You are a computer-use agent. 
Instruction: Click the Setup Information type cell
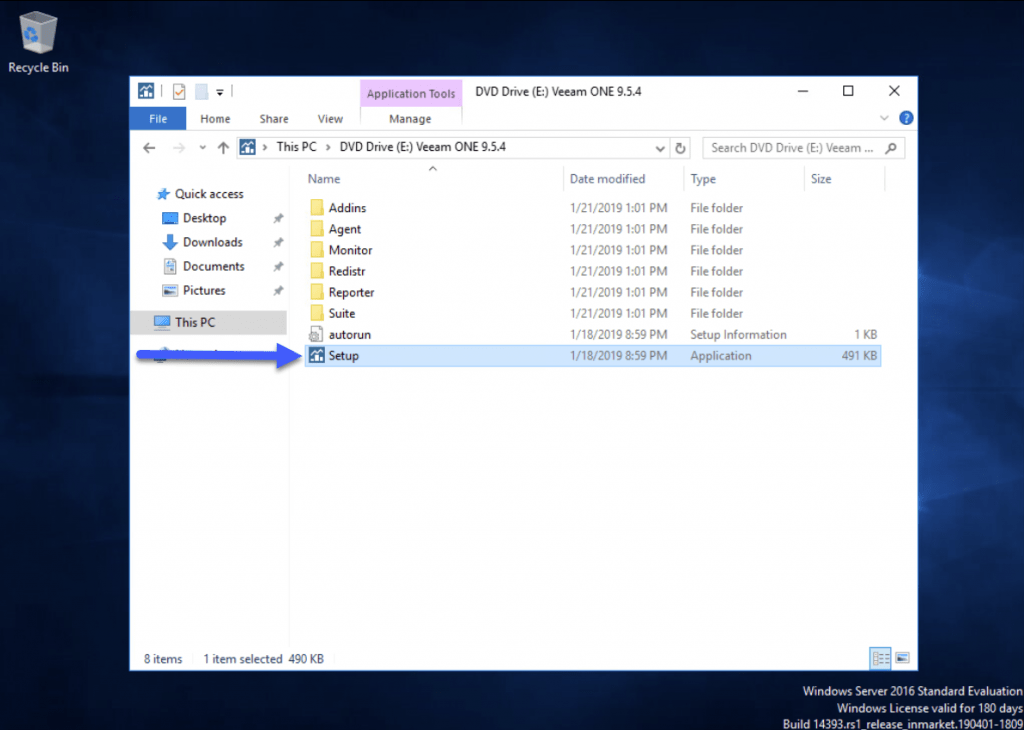pos(738,335)
